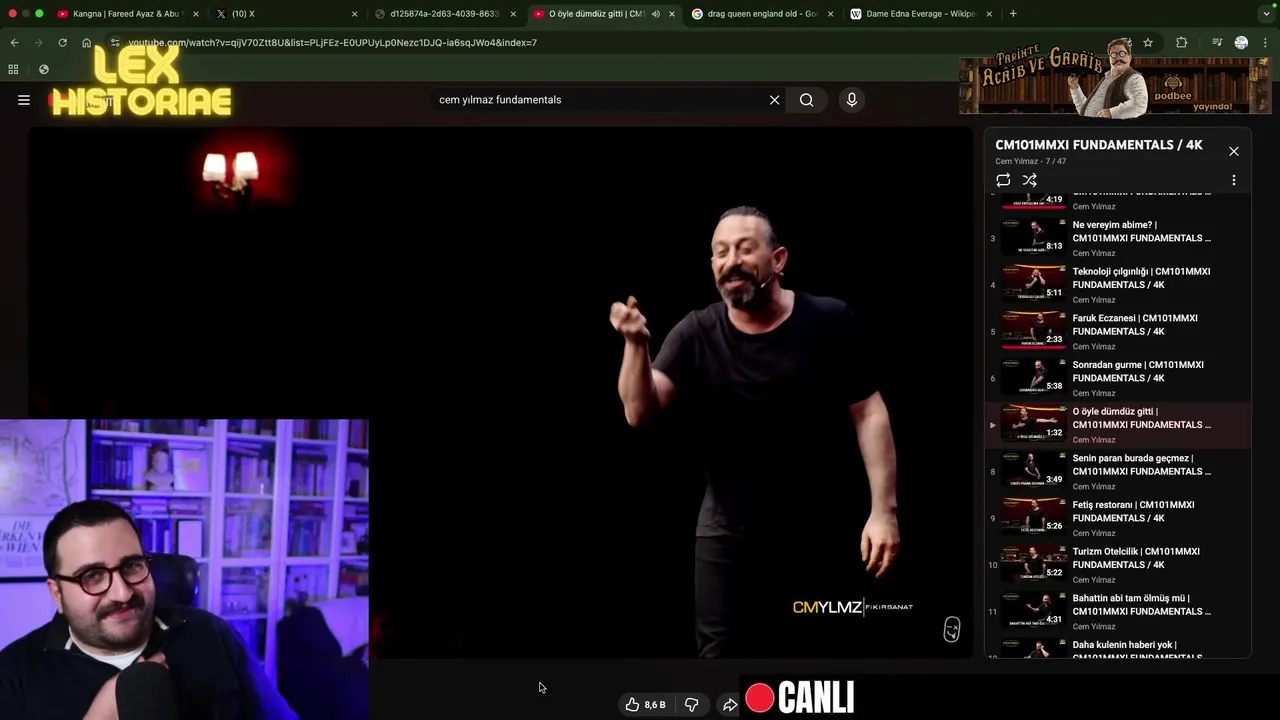This screenshot has width=1280, height=720.
Task: Open the tab search dropdown arrow
Action: (x=1266, y=14)
